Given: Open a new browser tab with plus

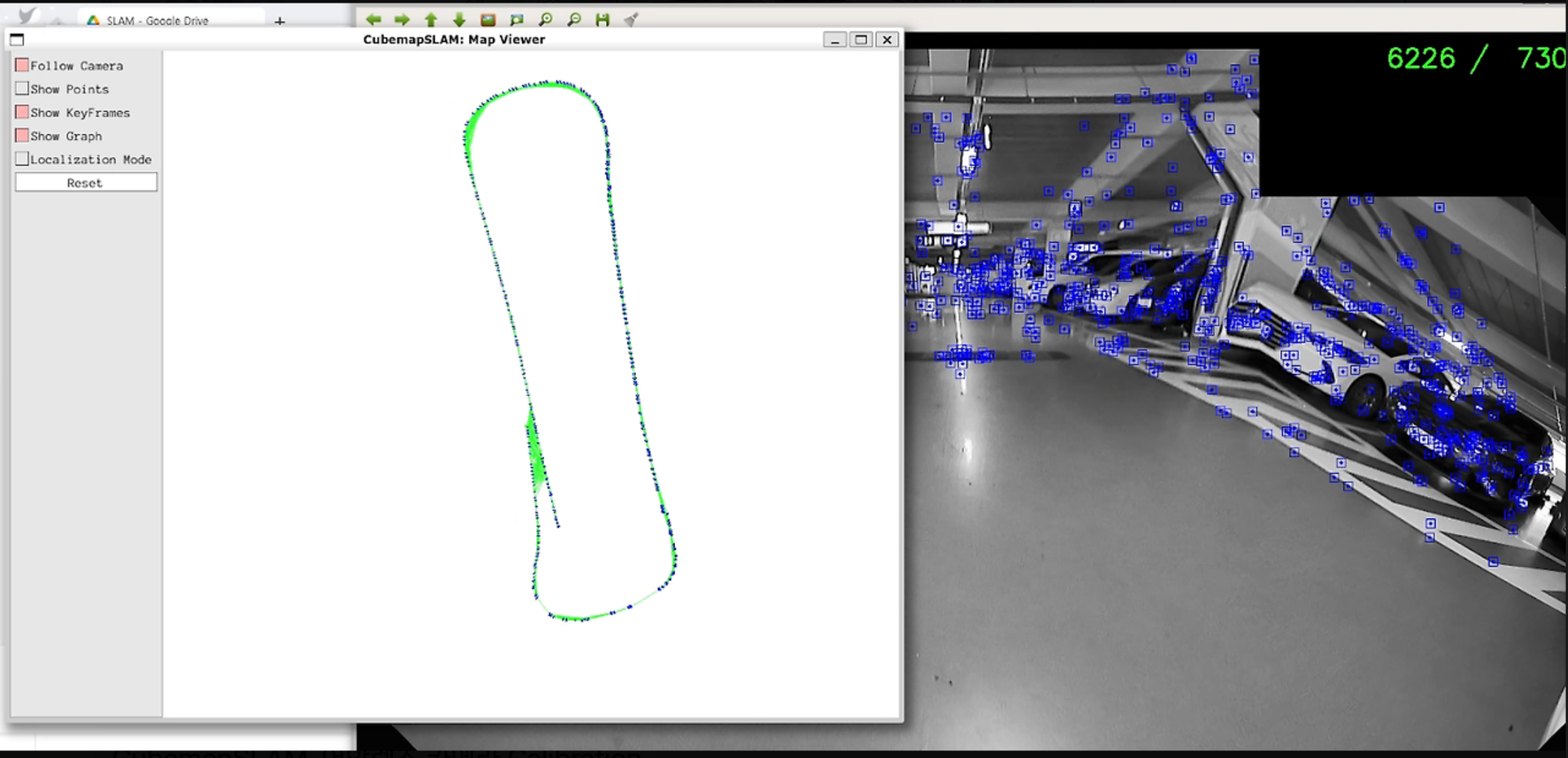Looking at the screenshot, I should (x=280, y=21).
